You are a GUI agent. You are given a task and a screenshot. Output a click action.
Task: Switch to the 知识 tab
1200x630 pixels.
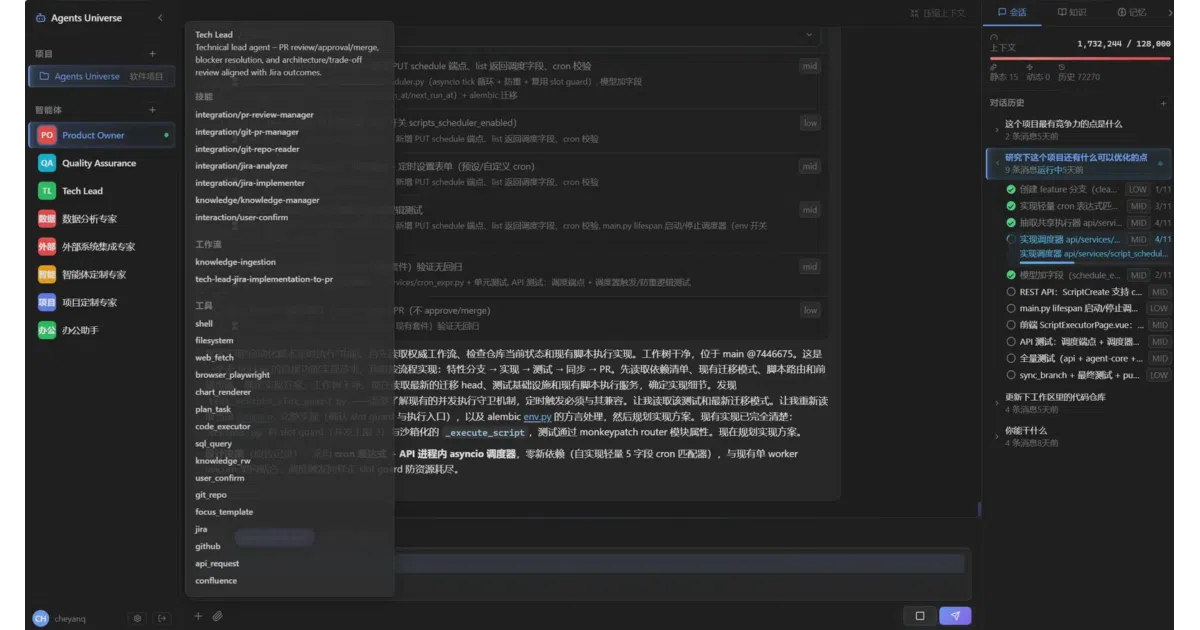coord(1072,12)
